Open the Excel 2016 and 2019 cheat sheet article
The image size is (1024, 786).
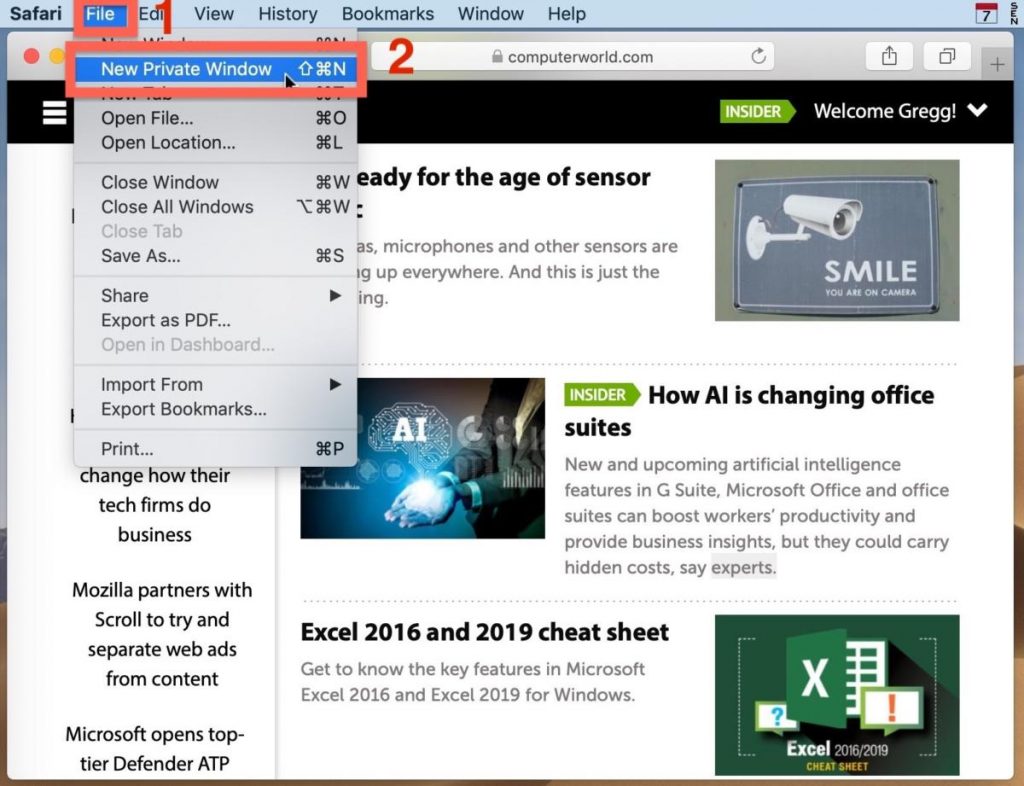(x=483, y=632)
